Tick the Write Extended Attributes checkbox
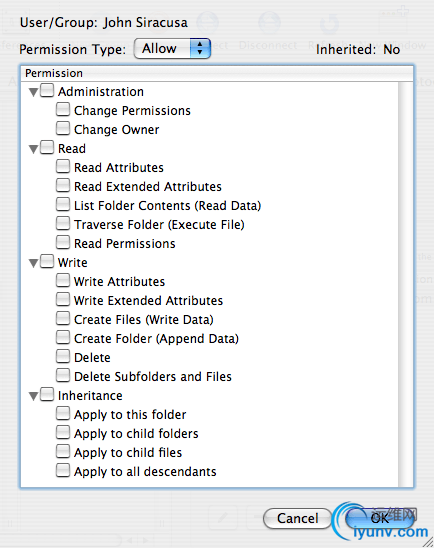Image resolution: width=434 pixels, height=548 pixels. click(x=63, y=300)
